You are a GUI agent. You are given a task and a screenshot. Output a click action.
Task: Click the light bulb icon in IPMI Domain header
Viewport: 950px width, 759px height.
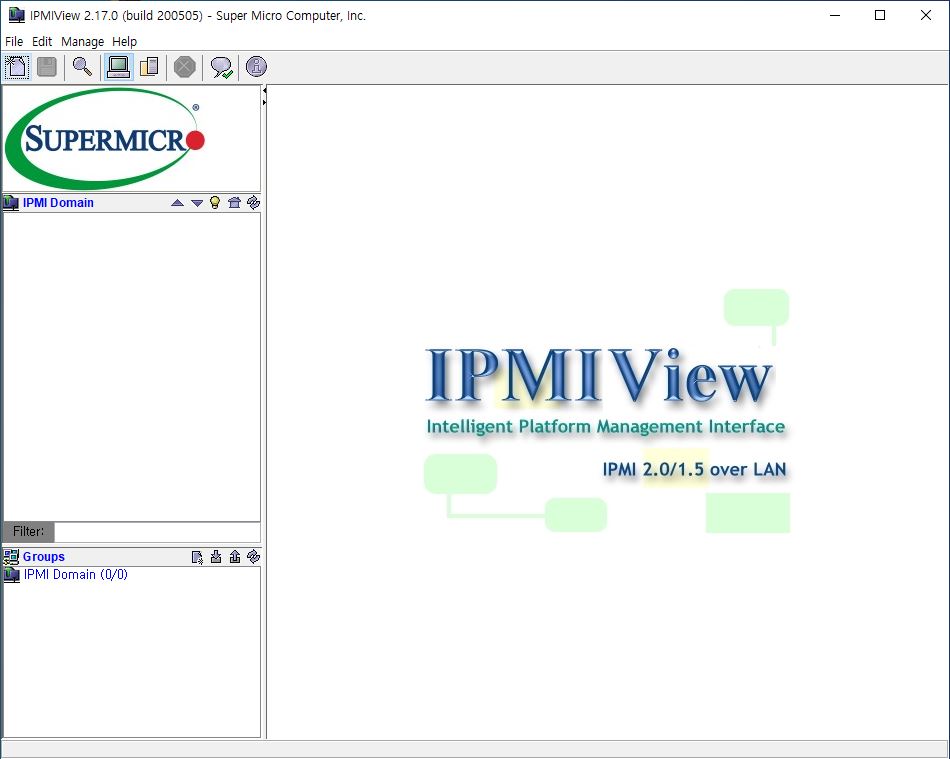[214, 202]
